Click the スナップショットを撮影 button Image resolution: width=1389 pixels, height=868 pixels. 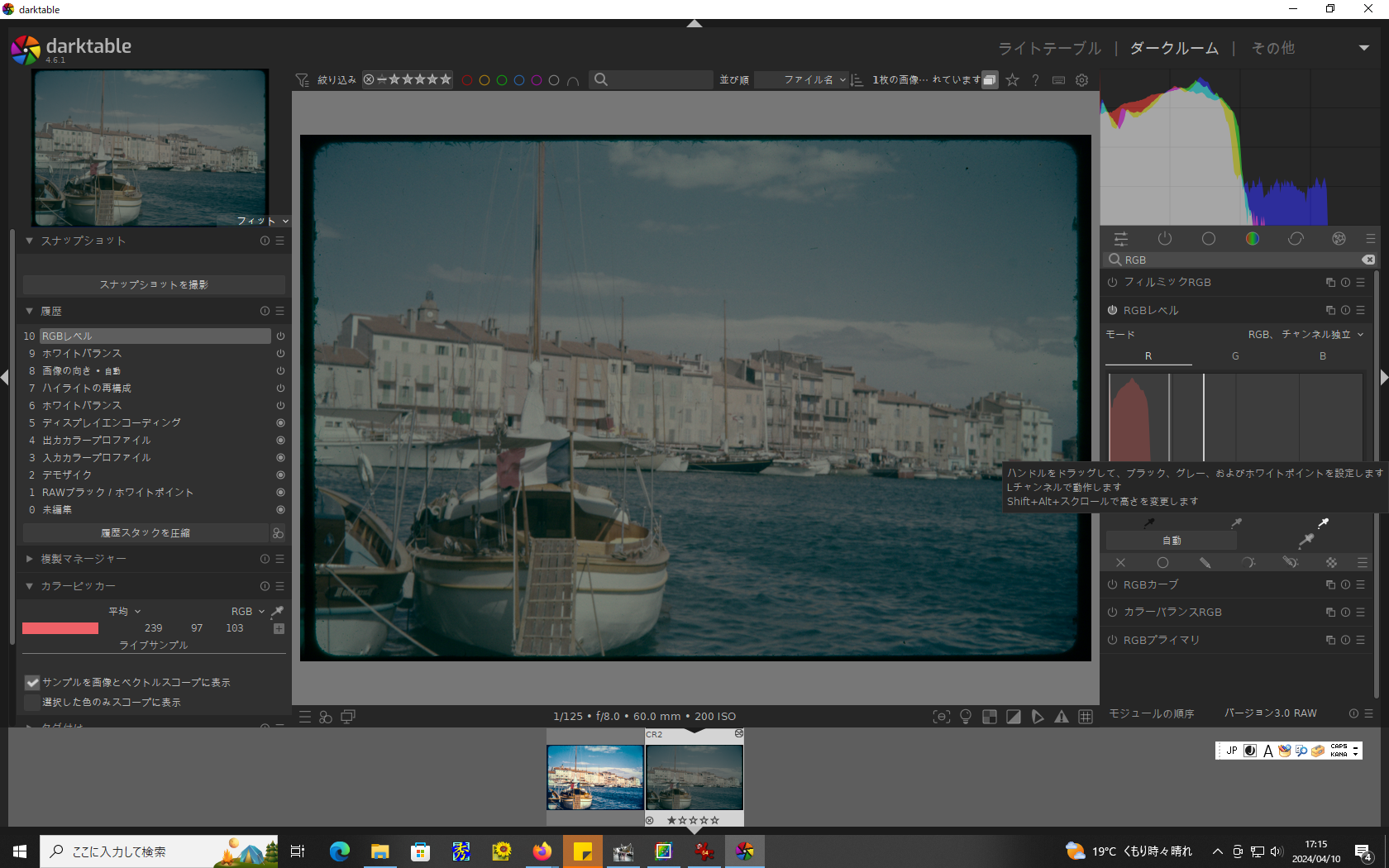pos(154,285)
